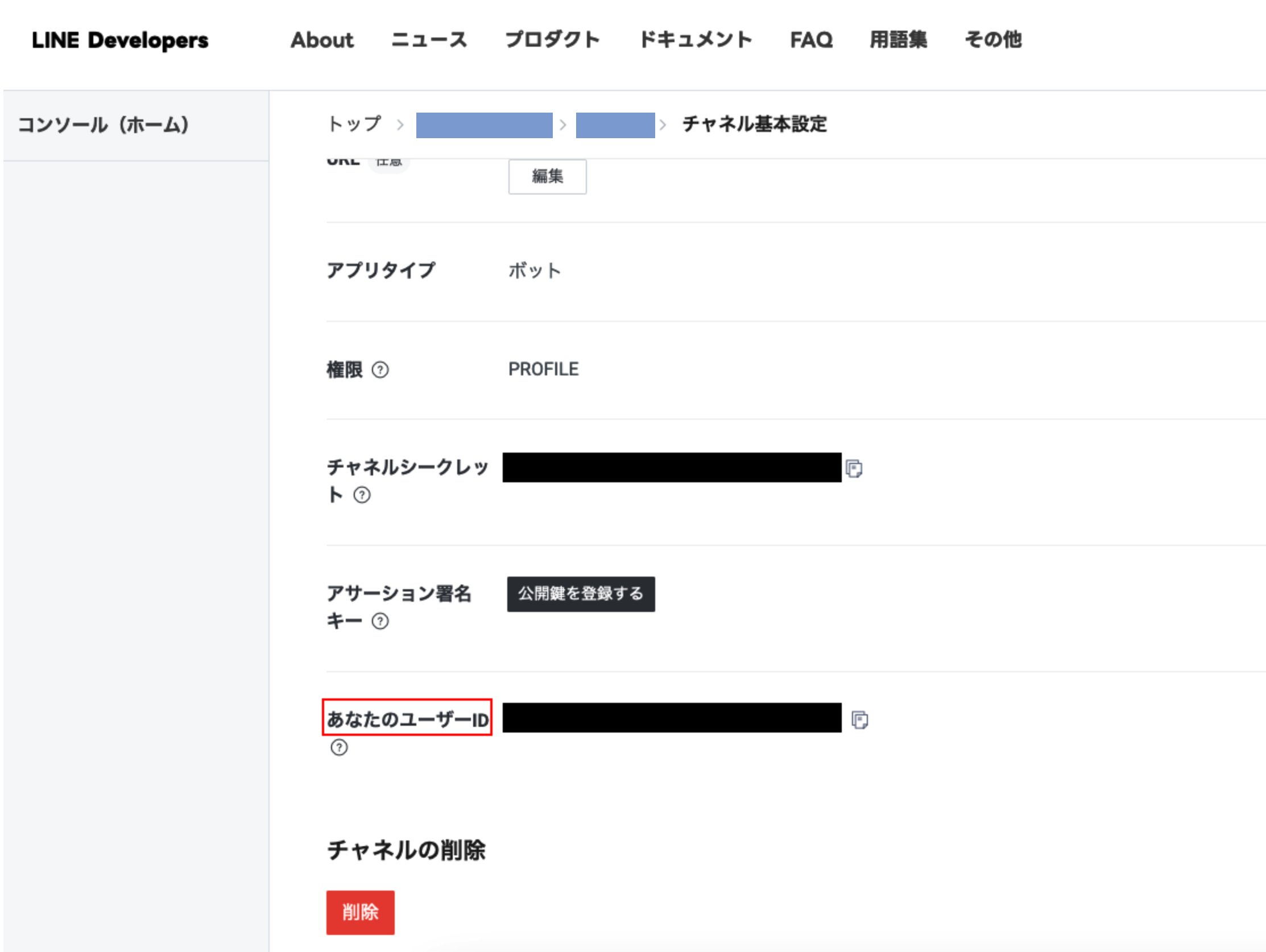Open 用語集 glossary link
The height and width of the screenshot is (952, 1266).
898,40
